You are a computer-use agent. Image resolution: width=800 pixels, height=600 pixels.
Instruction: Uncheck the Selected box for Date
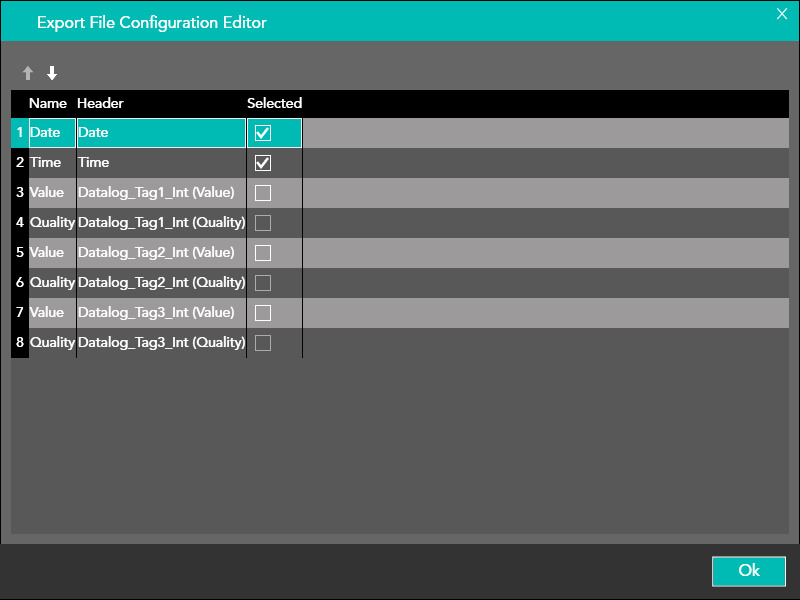pos(263,133)
